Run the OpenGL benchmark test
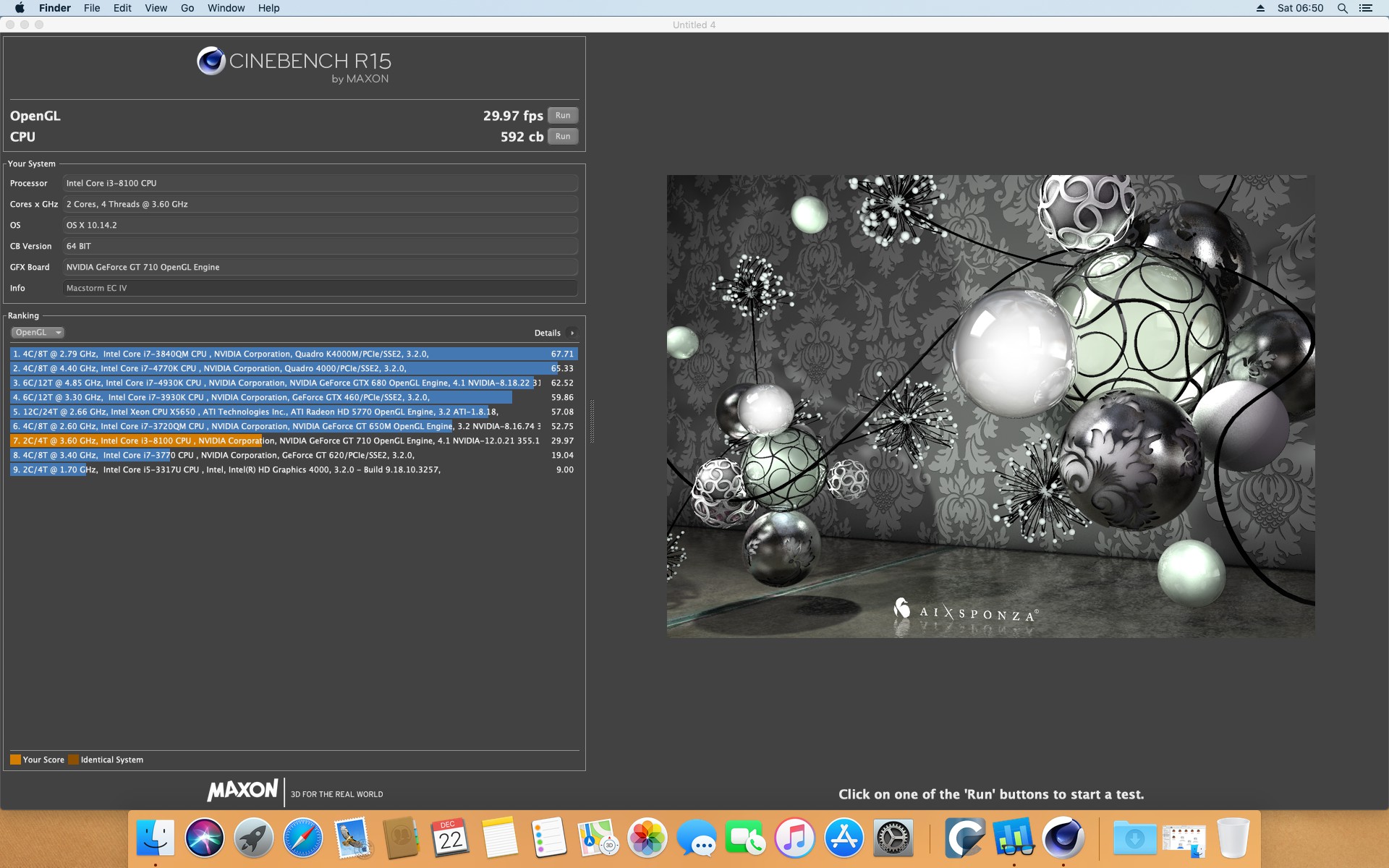This screenshot has width=1389, height=868. click(x=563, y=116)
